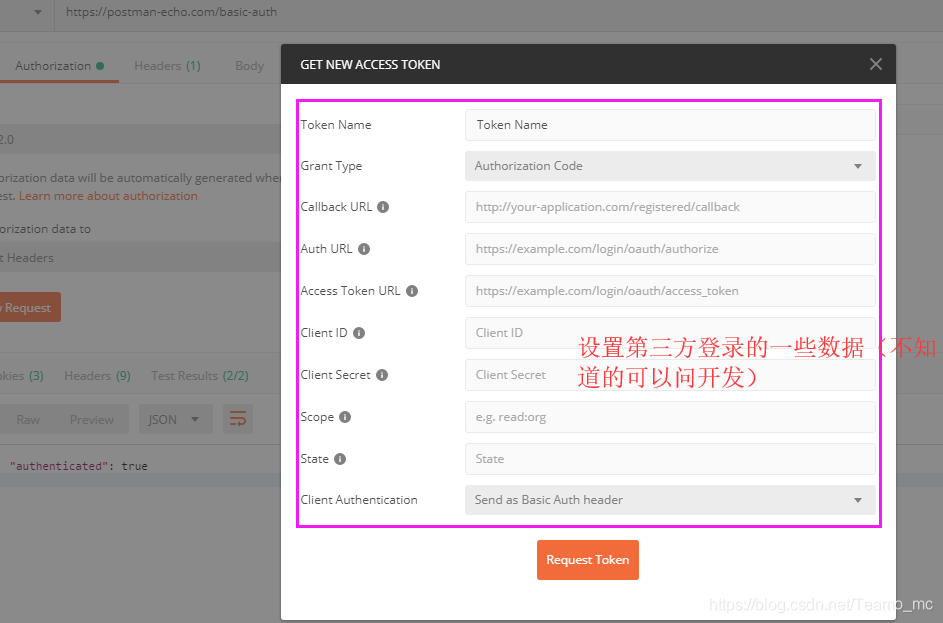Open the Learn more about authorization link
The width and height of the screenshot is (943, 623).
[108, 196]
